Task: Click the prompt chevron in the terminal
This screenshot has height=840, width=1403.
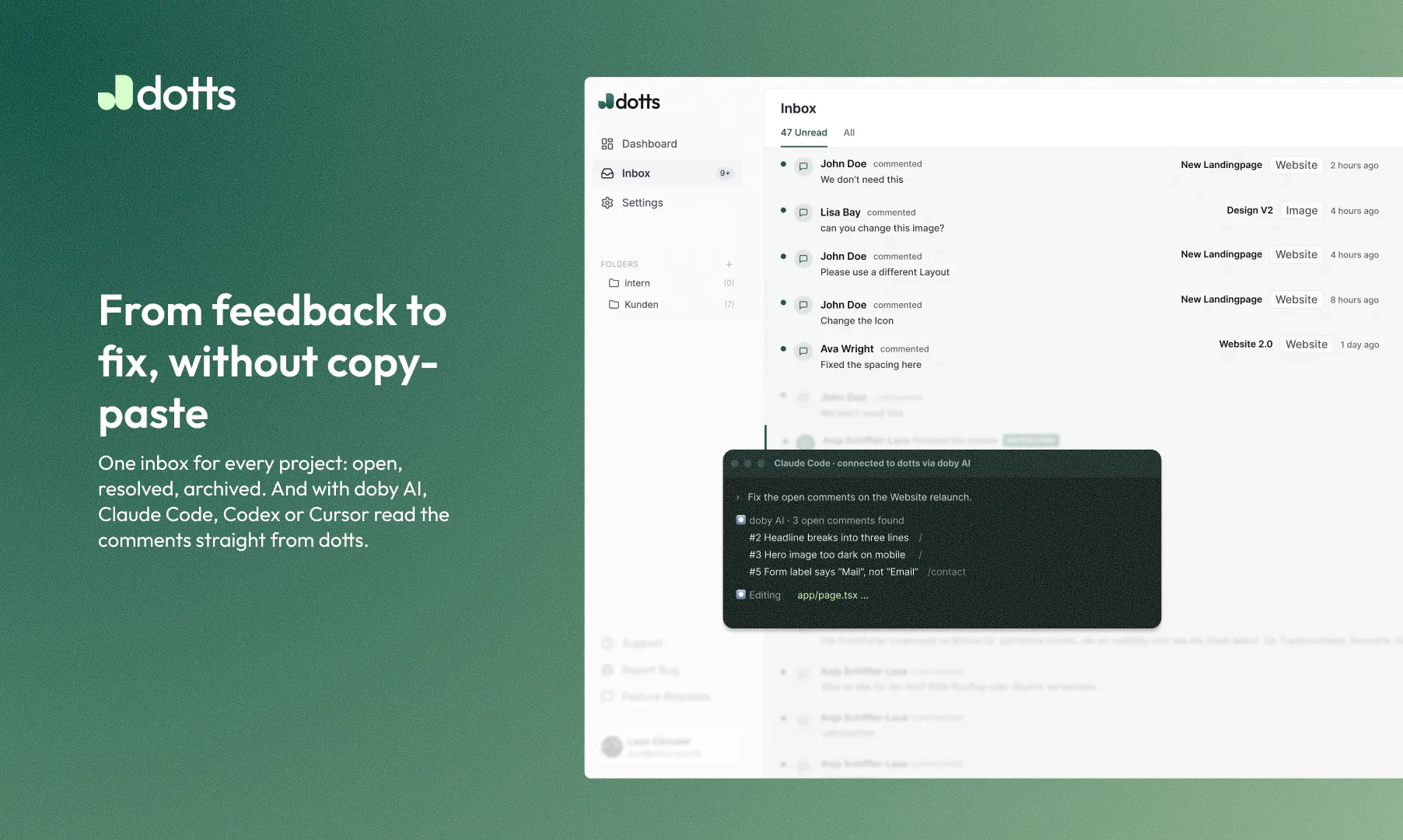Action: [737, 498]
